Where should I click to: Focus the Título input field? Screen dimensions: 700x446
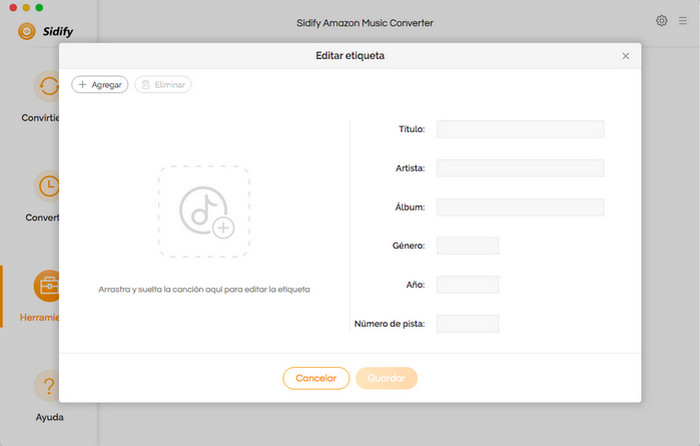click(x=520, y=129)
